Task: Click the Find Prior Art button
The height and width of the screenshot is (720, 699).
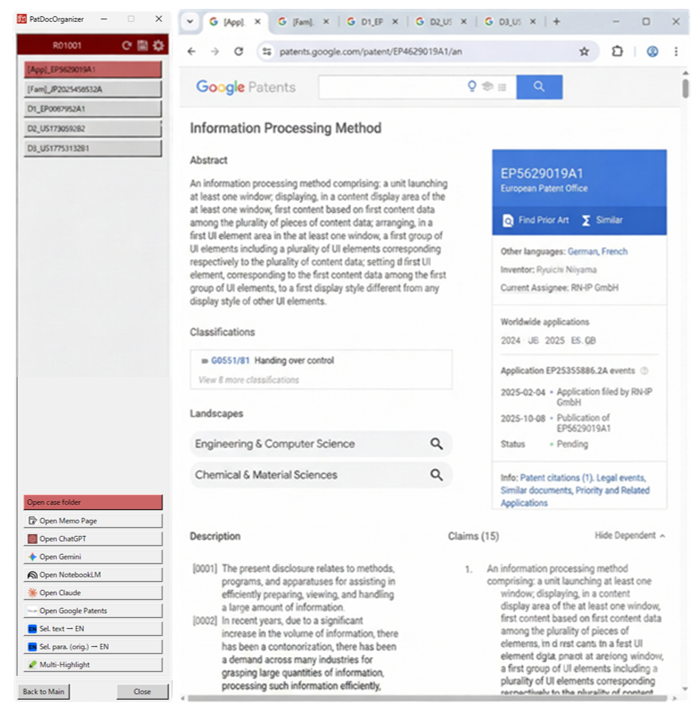Action: (x=536, y=220)
